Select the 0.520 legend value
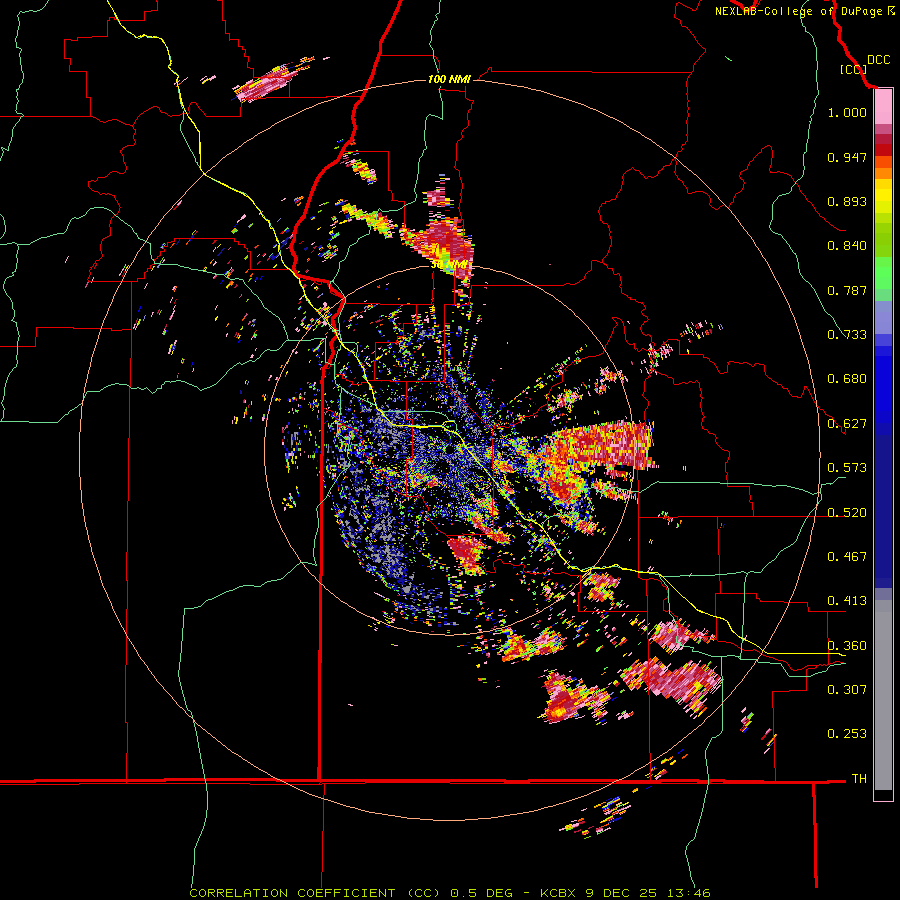This screenshot has width=900, height=900. click(847, 513)
